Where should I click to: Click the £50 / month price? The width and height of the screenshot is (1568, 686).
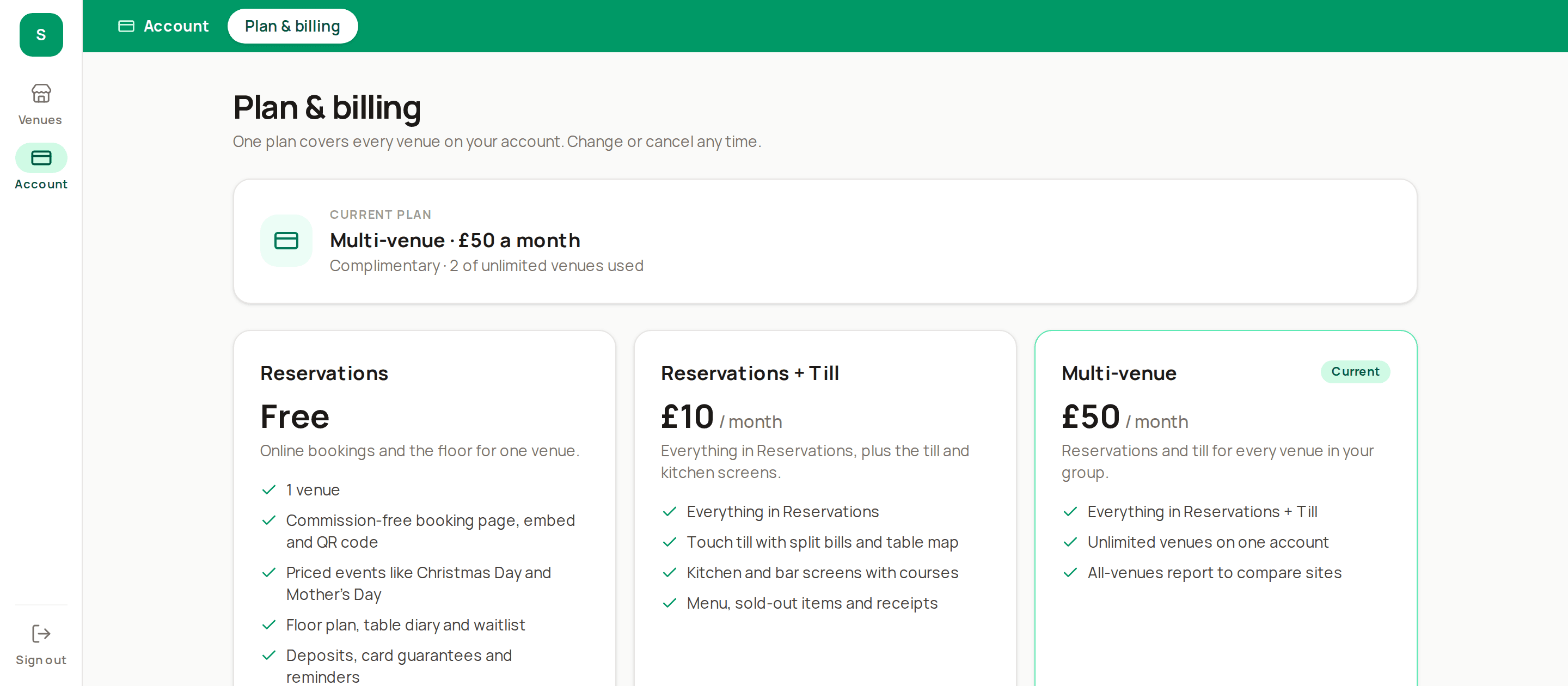1124,418
